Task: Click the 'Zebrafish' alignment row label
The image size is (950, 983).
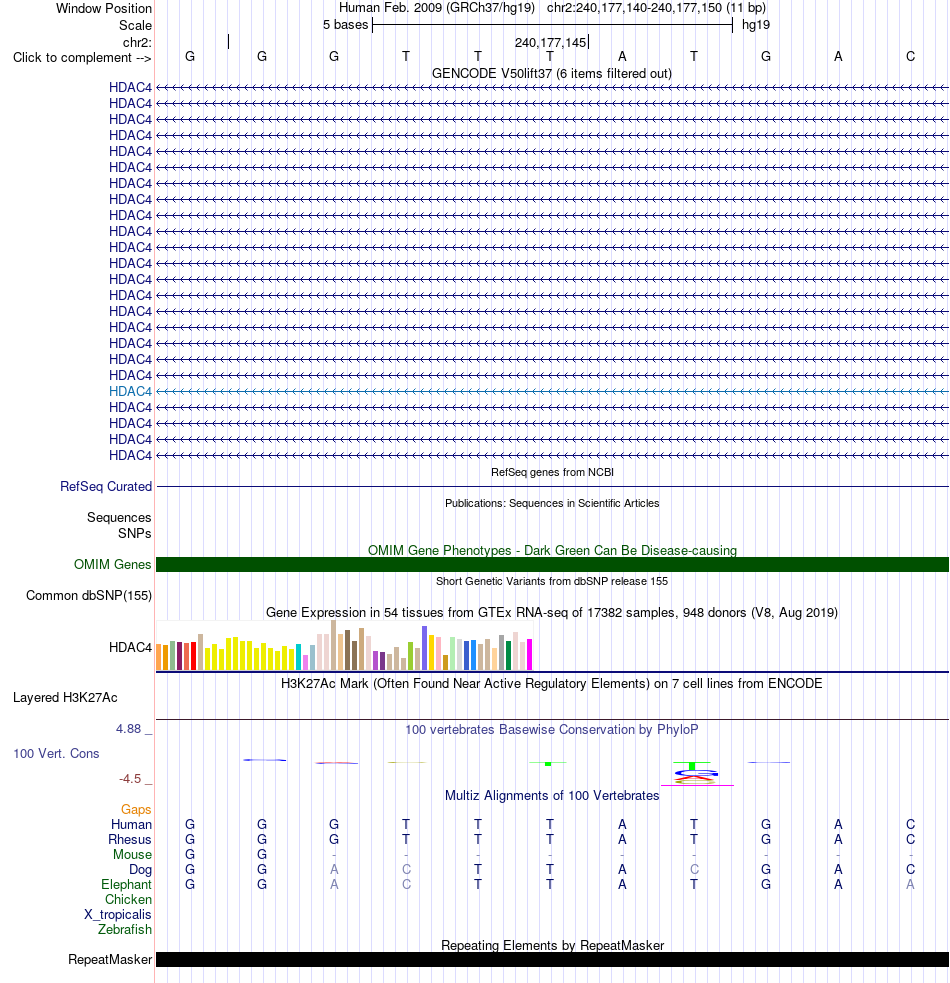Action: (x=125, y=930)
